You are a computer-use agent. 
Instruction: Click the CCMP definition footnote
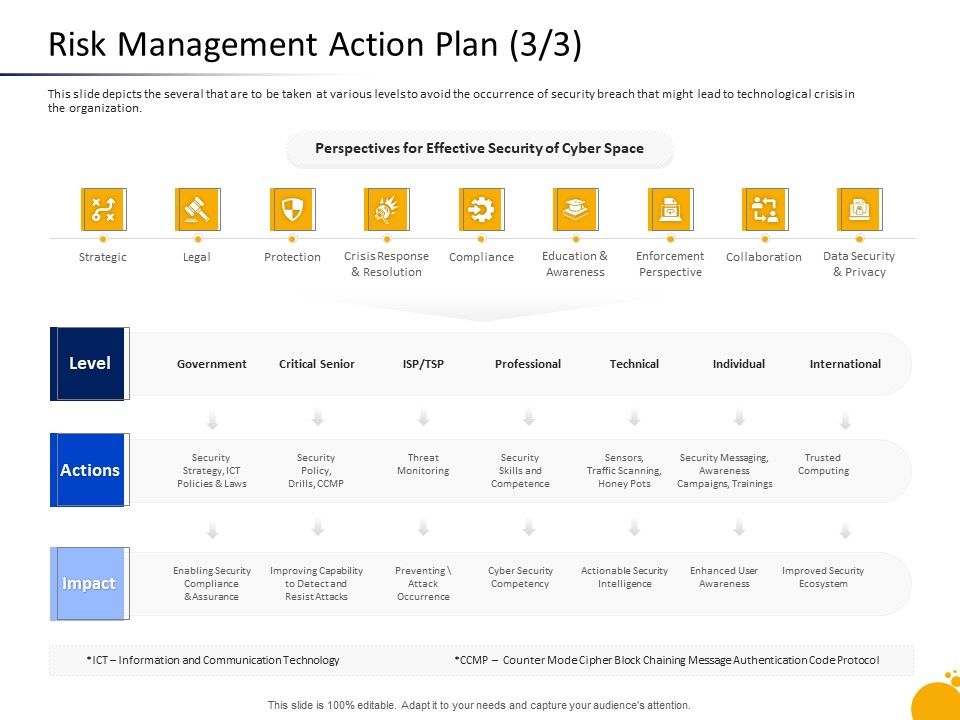pyautogui.click(x=667, y=660)
